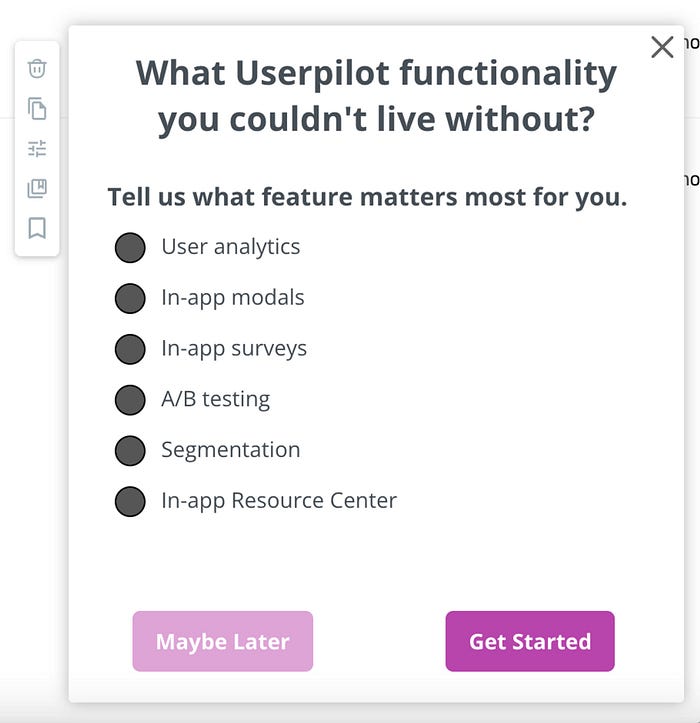Click the bookmark icon in sidebar
The image size is (700, 723).
click(37, 229)
